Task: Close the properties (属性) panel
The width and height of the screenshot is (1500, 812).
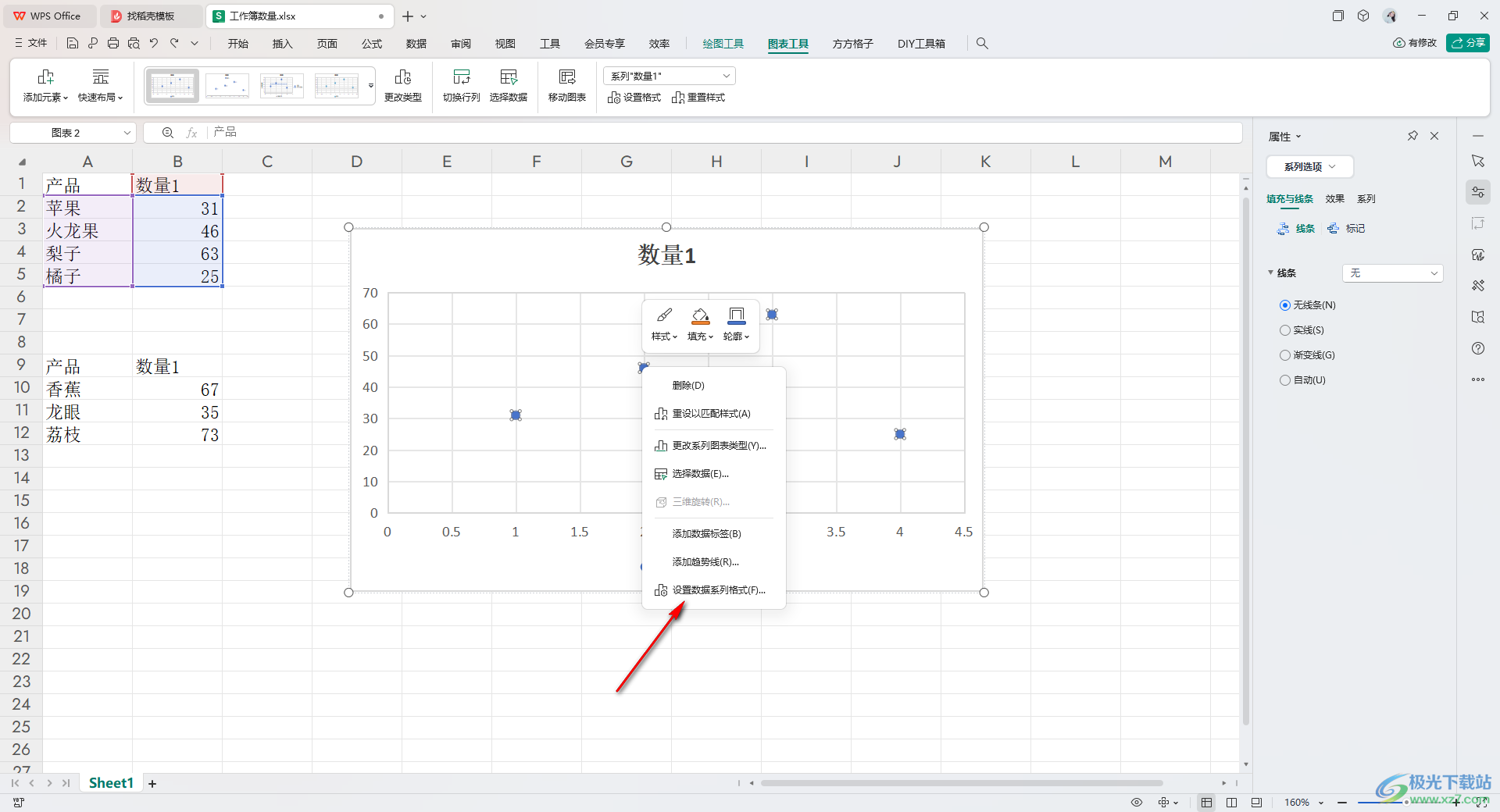Action: (1434, 136)
